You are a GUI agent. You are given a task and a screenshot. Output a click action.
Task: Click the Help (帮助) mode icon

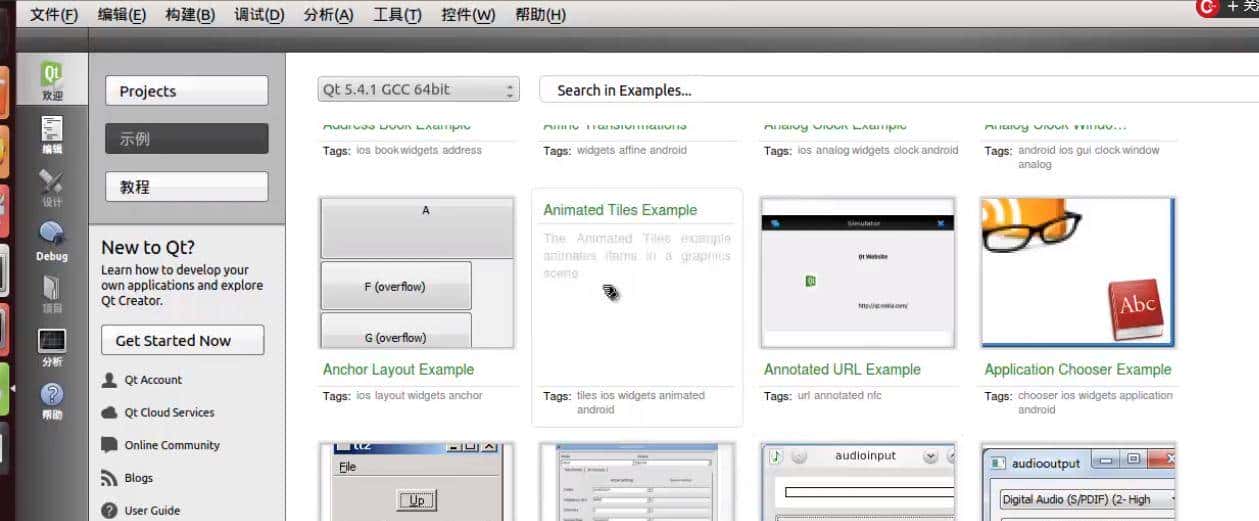point(52,400)
